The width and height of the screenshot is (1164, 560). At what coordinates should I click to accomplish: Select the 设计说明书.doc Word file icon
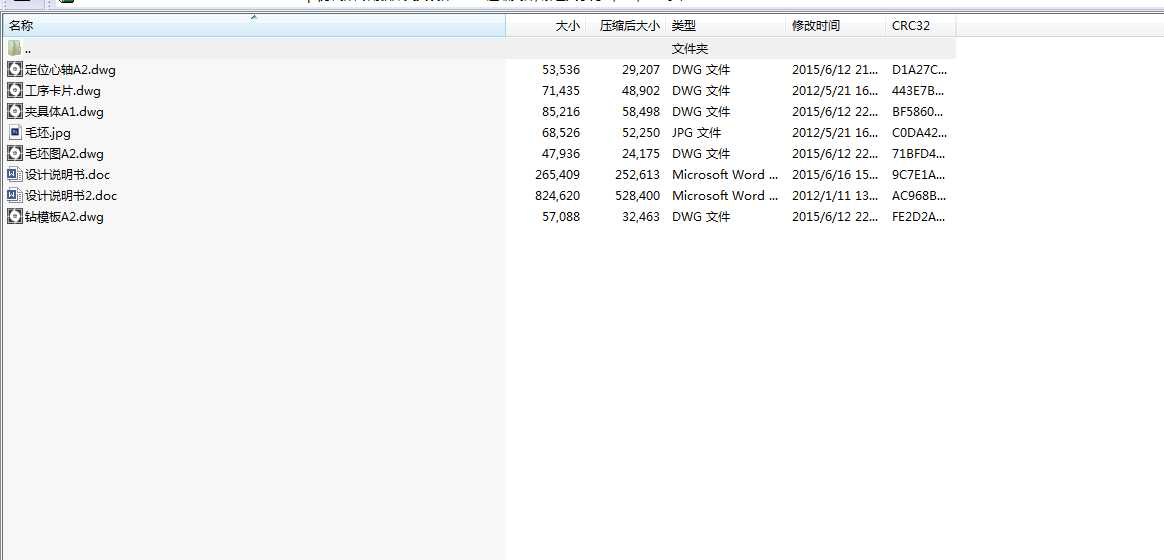click(x=15, y=175)
